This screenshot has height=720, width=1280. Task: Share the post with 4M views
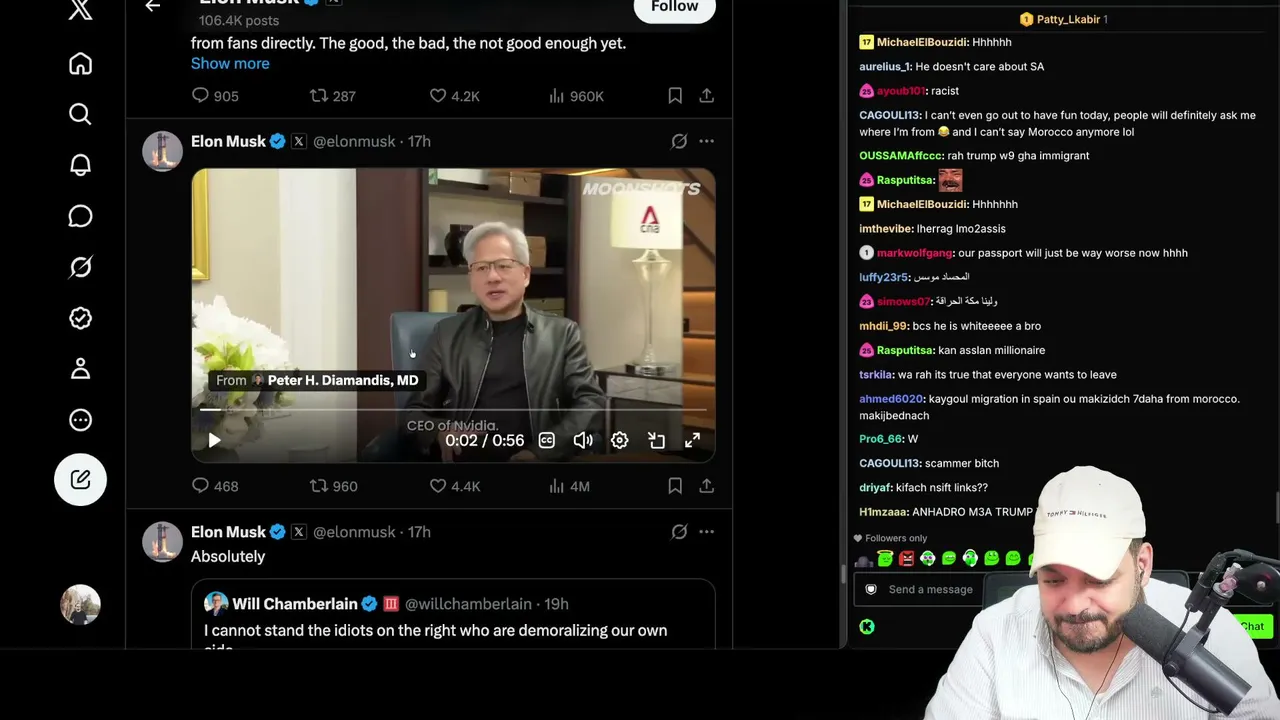click(706, 486)
